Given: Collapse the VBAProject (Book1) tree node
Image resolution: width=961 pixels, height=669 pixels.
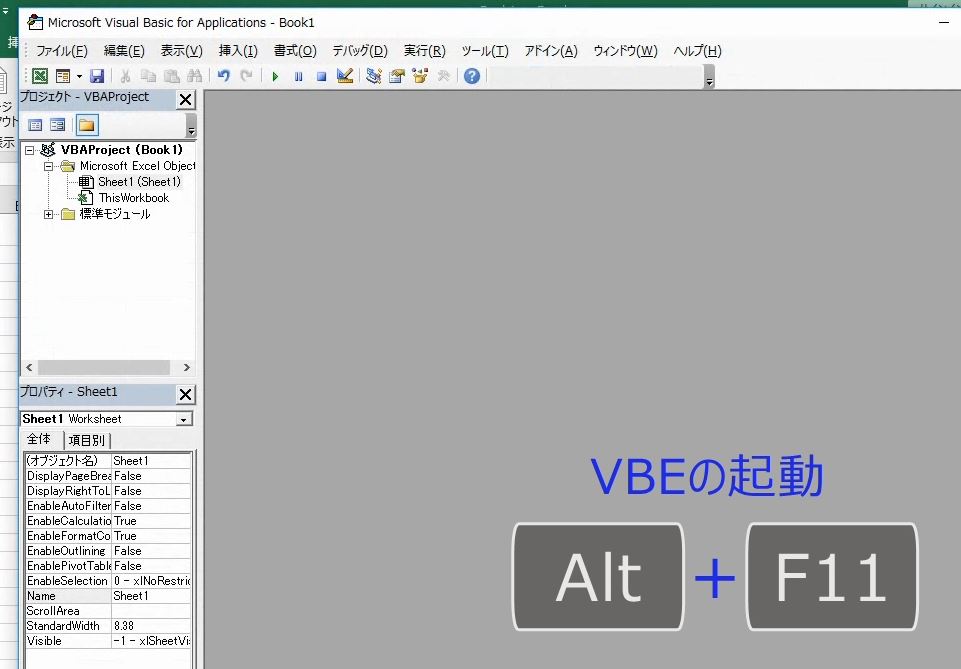Looking at the screenshot, I should 29,150.
